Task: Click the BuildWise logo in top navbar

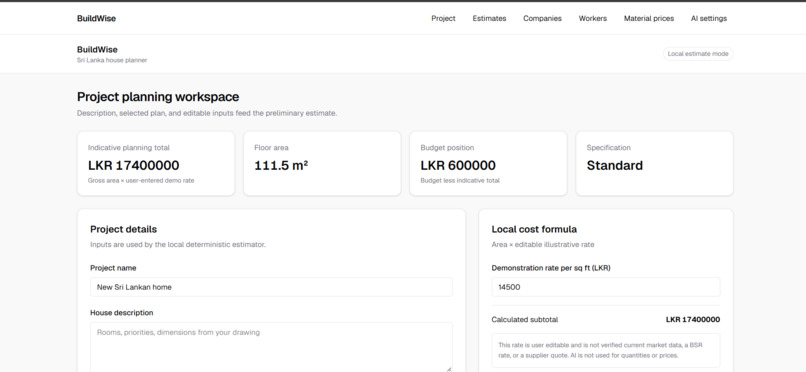Action: pyautogui.click(x=97, y=18)
